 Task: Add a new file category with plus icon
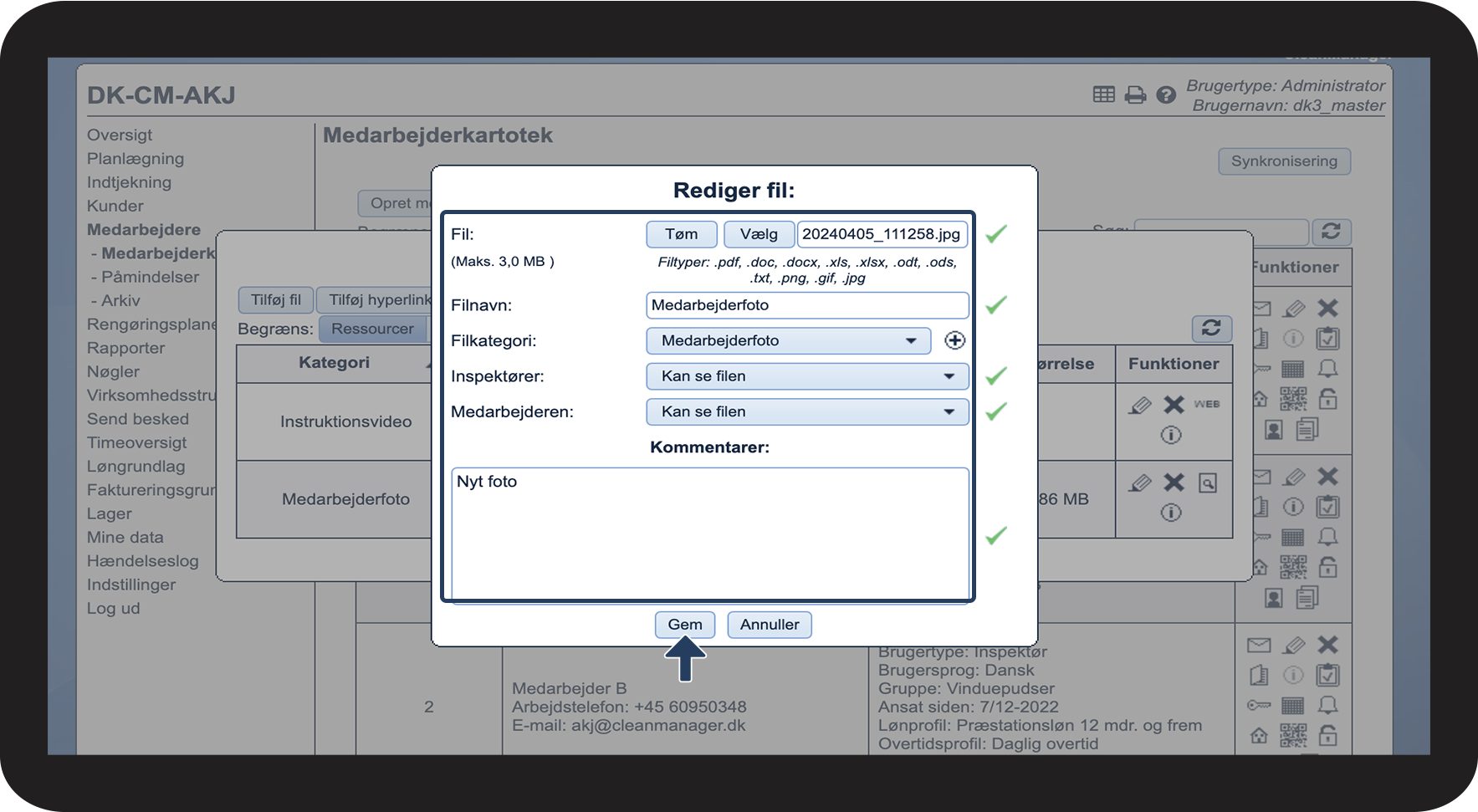pos(954,340)
